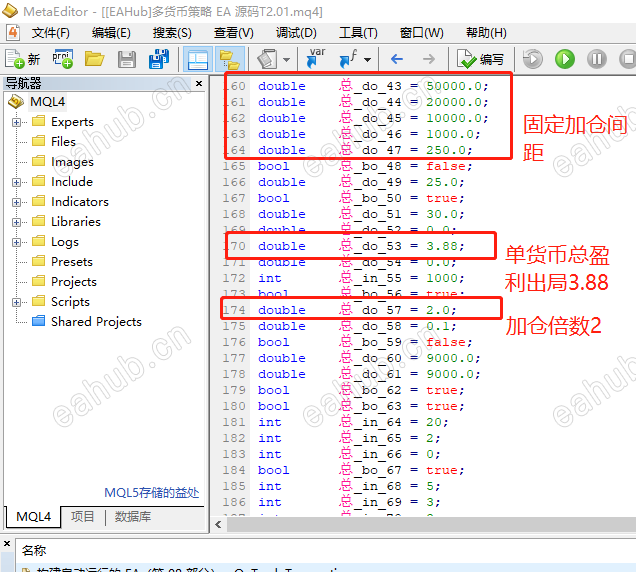Viewport: 636px width, 572px height.
Task: Start debugging with green play button
Action: click(x=565, y=59)
